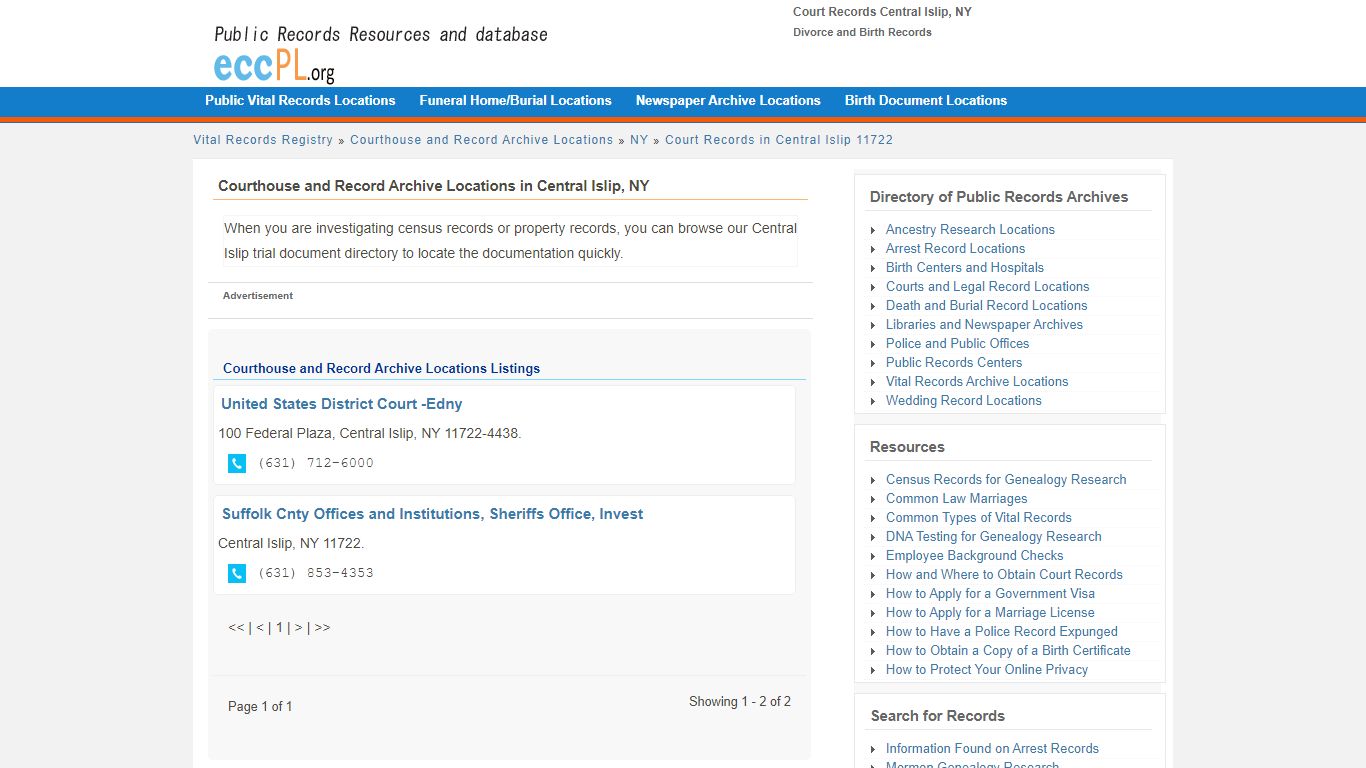This screenshot has width=1366, height=768.
Task: Read How to Have a Police Record Expunged
Action: tap(1002, 631)
